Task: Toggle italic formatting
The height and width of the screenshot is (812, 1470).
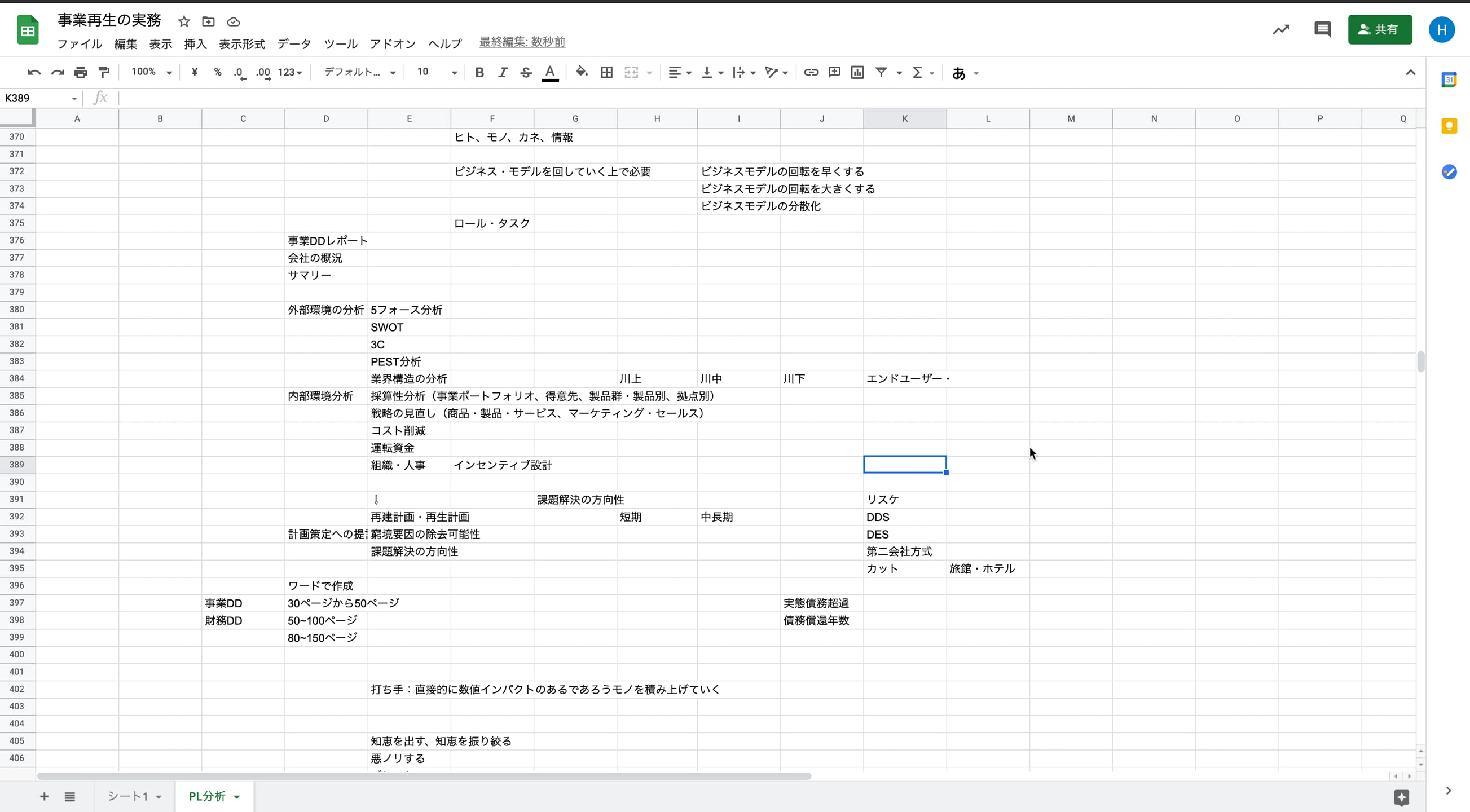Action: click(503, 73)
